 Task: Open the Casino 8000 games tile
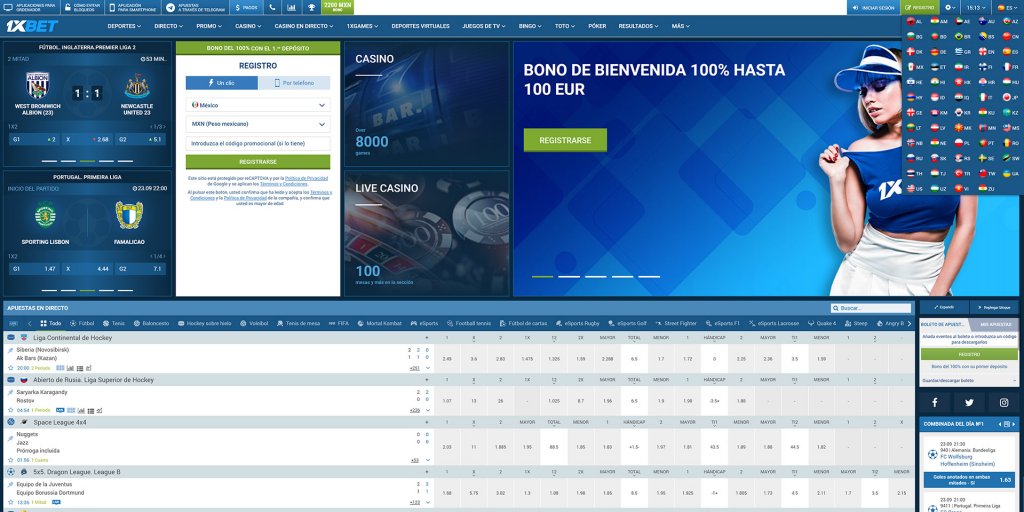tap(426, 104)
